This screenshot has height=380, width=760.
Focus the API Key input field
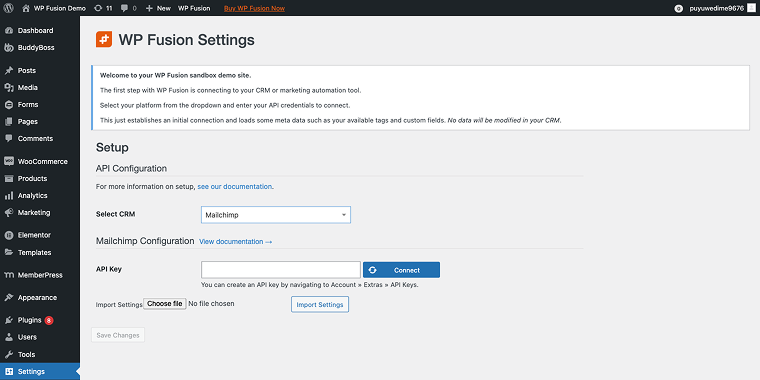pyautogui.click(x=281, y=270)
